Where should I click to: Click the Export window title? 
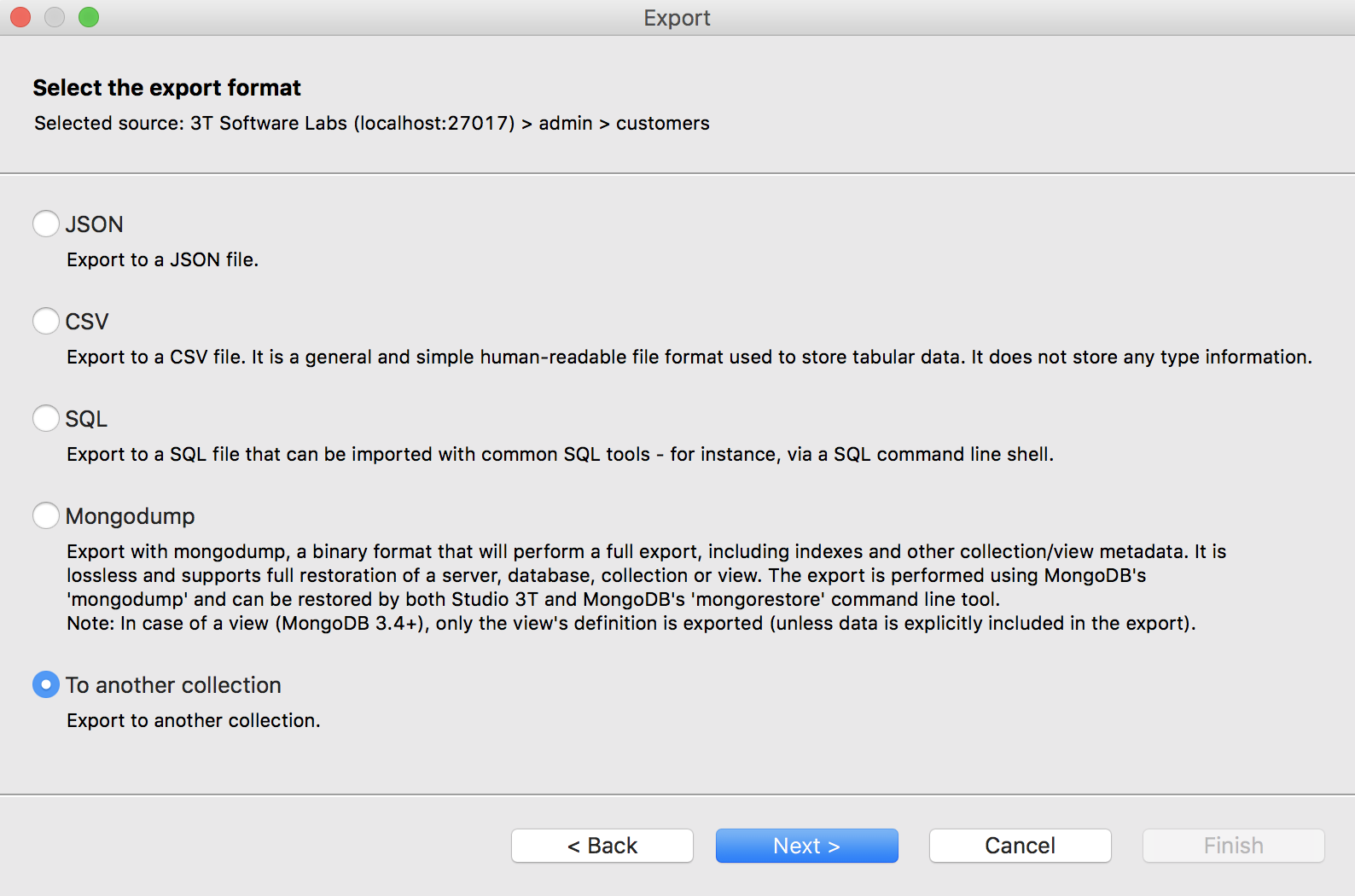(x=677, y=18)
